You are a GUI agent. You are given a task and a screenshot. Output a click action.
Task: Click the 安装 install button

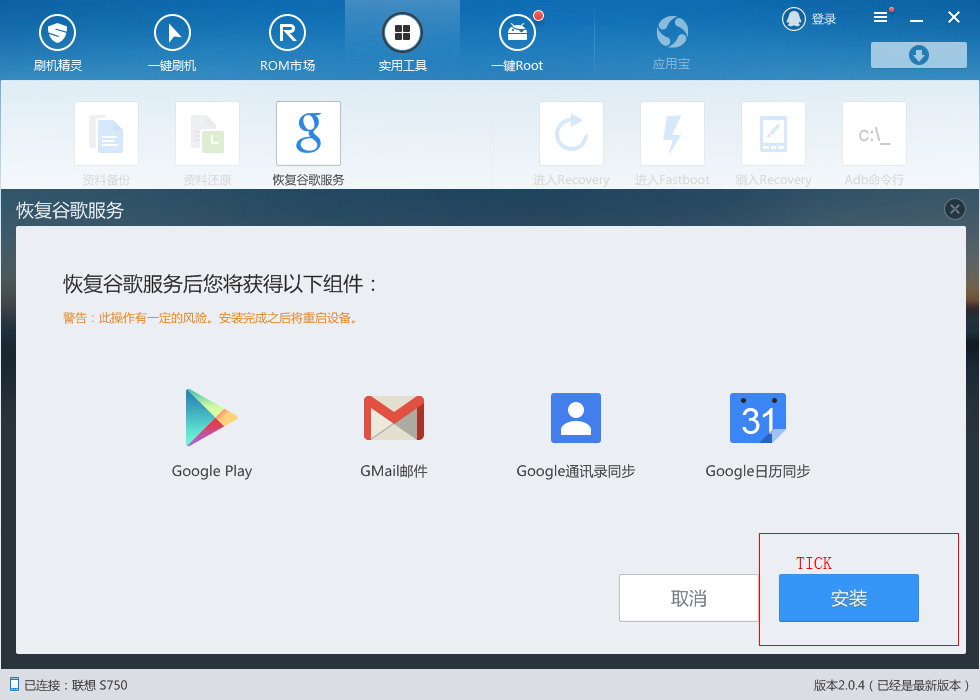click(849, 598)
